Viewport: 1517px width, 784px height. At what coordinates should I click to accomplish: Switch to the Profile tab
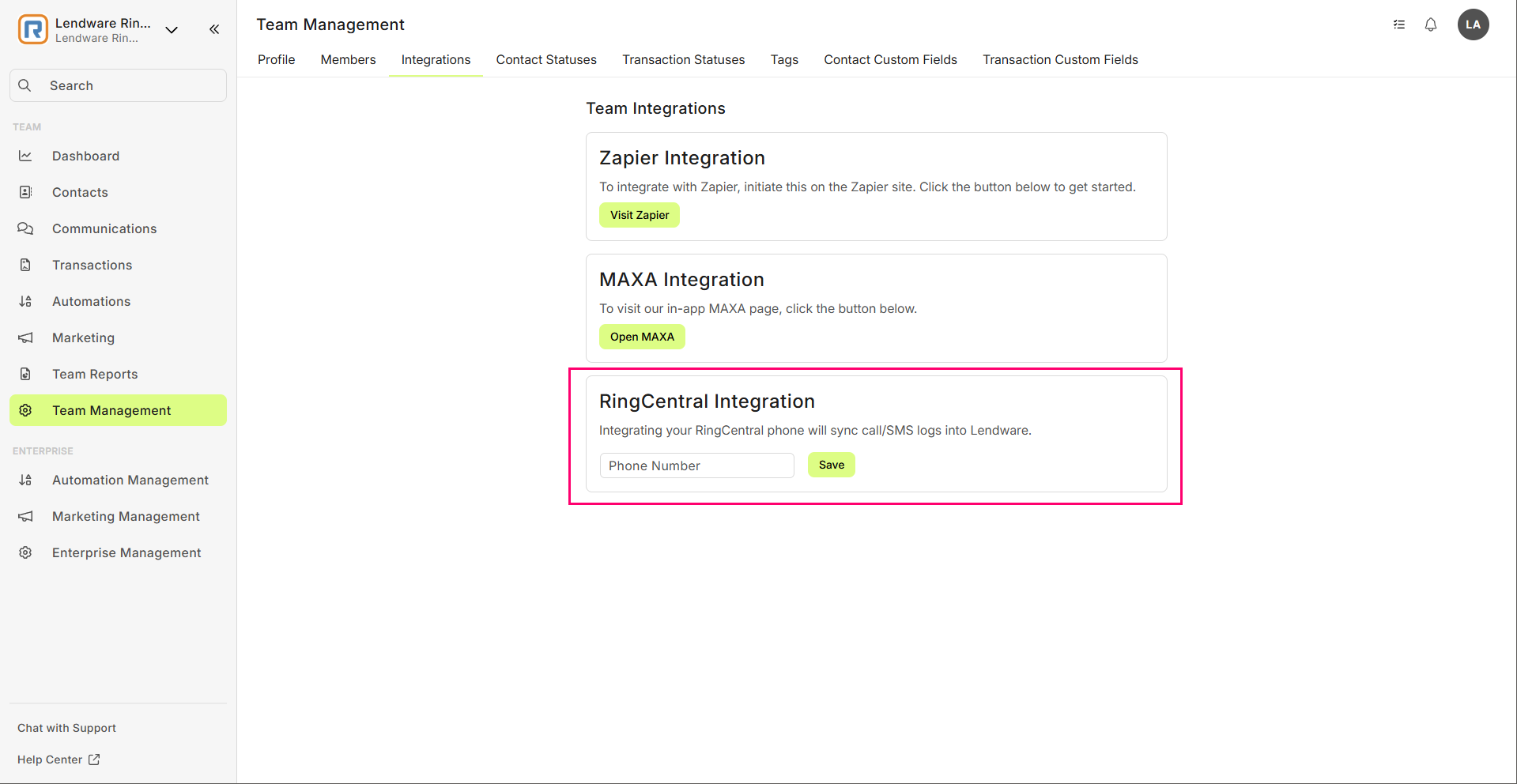tap(276, 59)
